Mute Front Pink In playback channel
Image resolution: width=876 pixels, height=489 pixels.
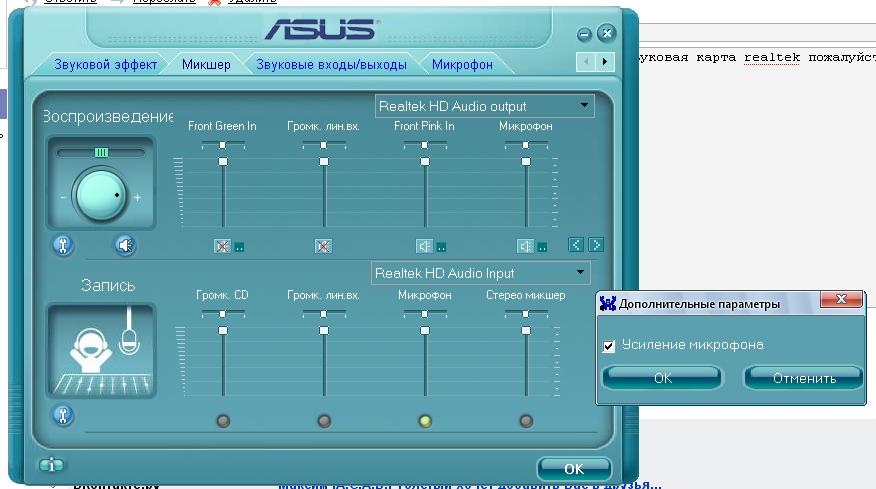point(424,246)
